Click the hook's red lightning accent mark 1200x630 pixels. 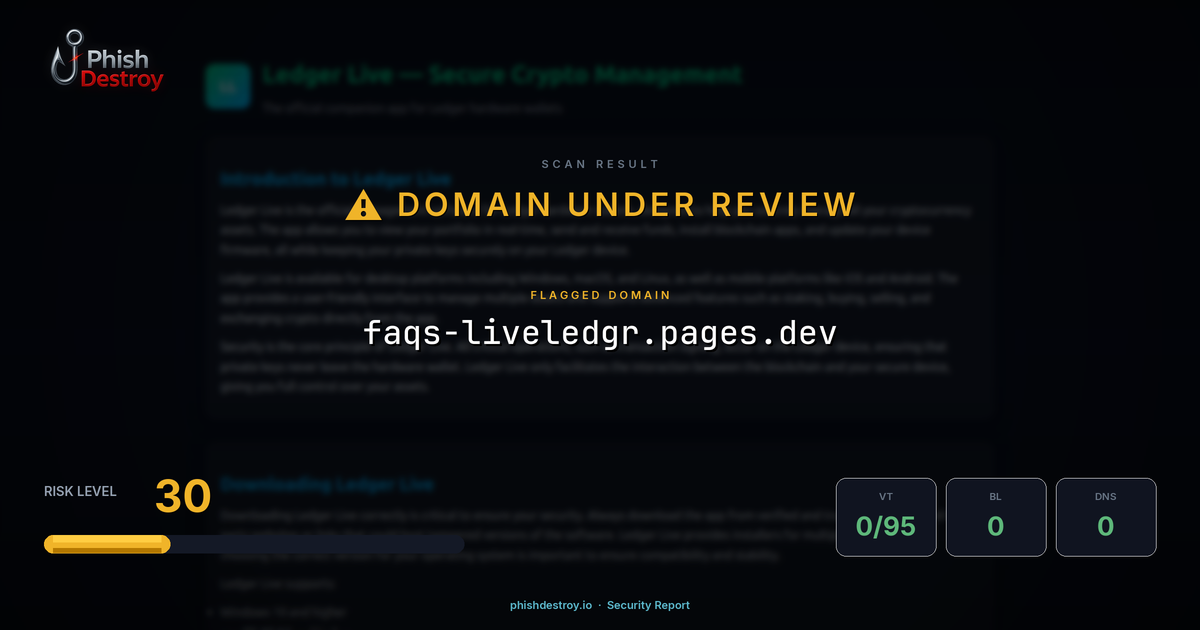pyautogui.click(x=75, y=58)
